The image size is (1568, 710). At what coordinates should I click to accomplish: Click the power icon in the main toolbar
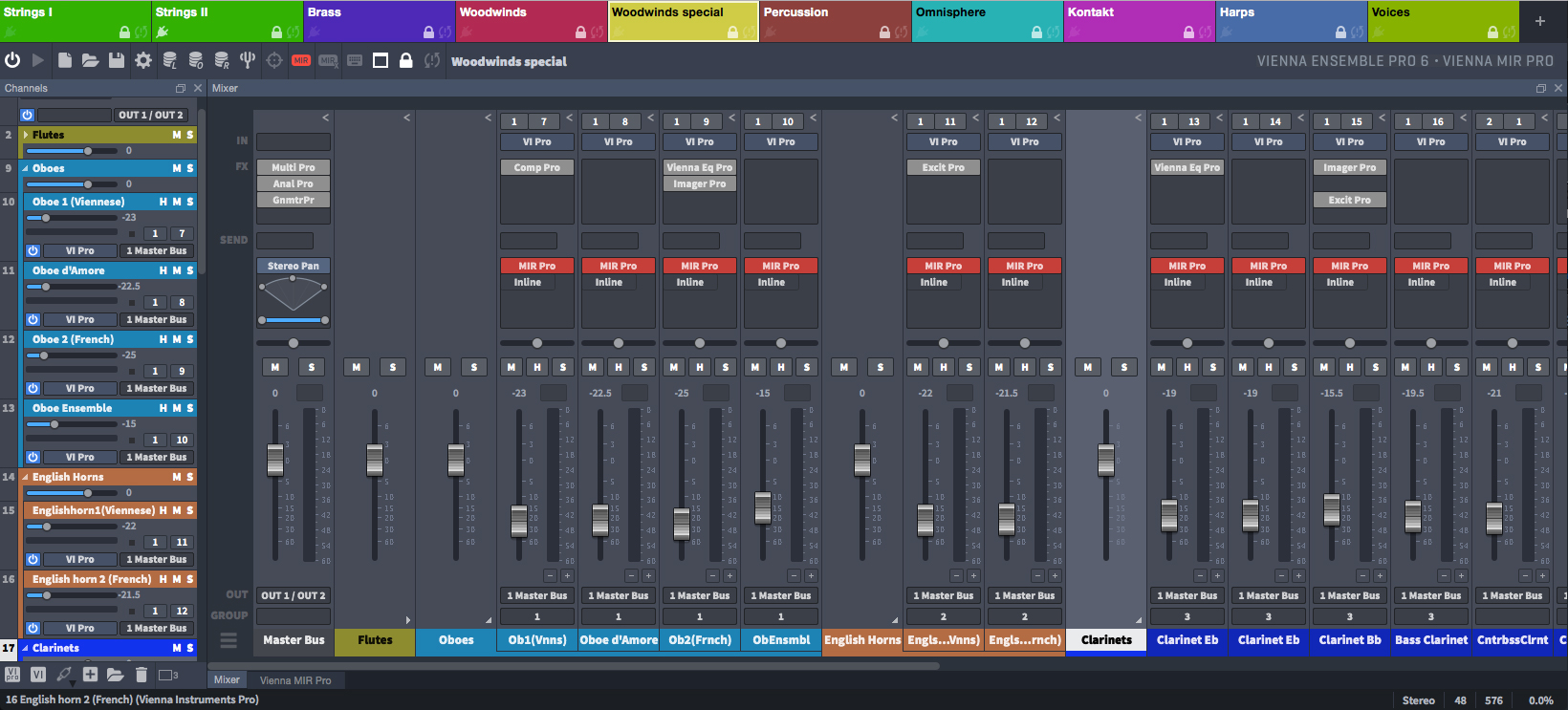pyautogui.click(x=12, y=60)
